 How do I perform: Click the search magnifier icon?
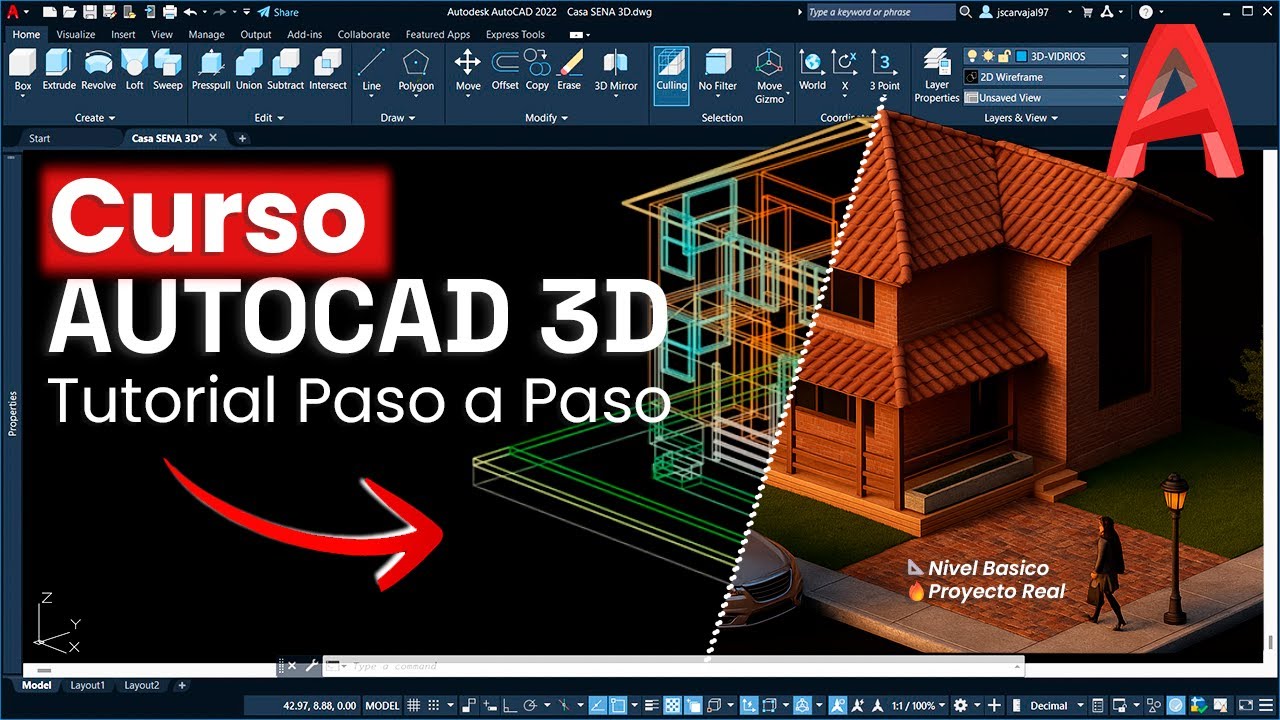pyautogui.click(x=965, y=12)
